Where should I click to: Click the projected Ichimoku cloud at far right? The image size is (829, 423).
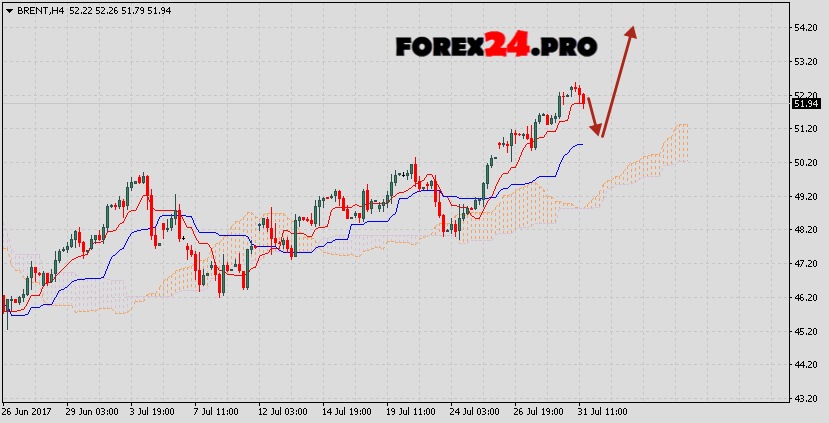point(678,140)
